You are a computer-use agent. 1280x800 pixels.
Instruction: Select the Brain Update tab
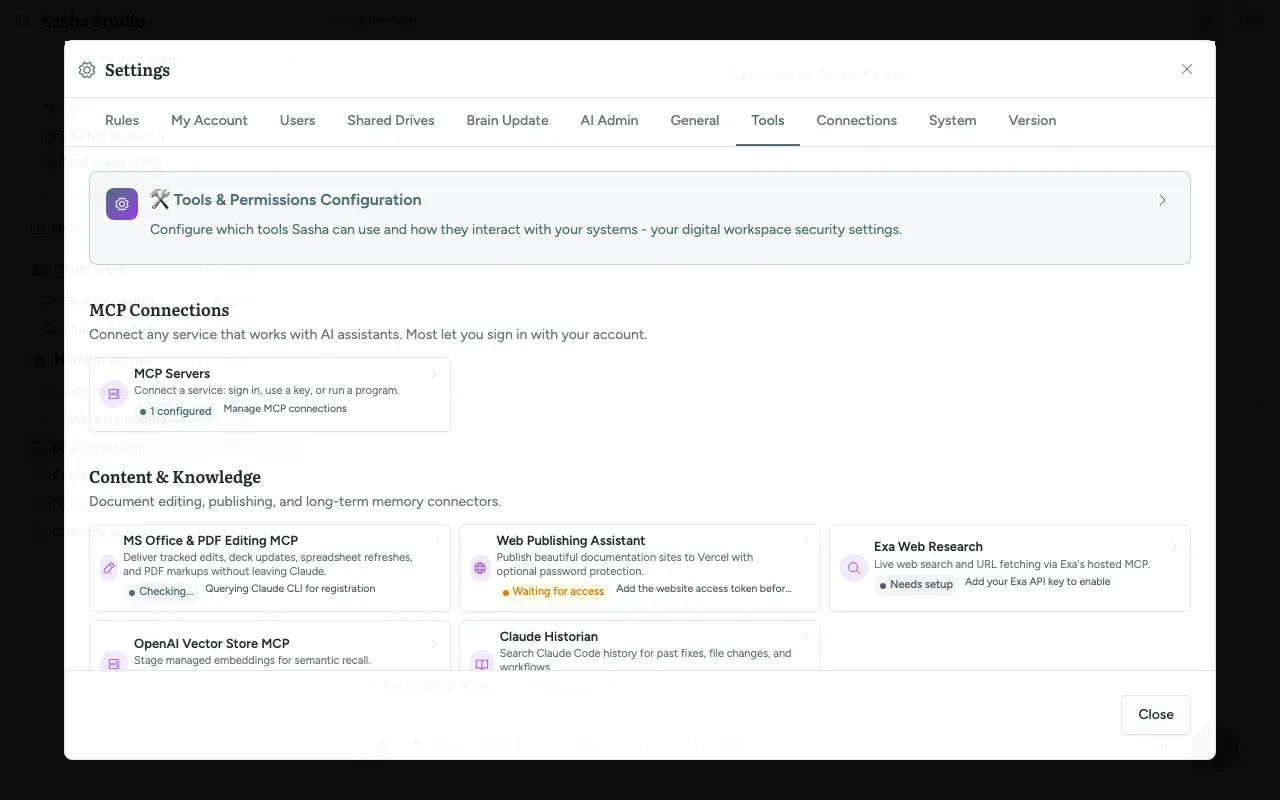click(x=507, y=121)
